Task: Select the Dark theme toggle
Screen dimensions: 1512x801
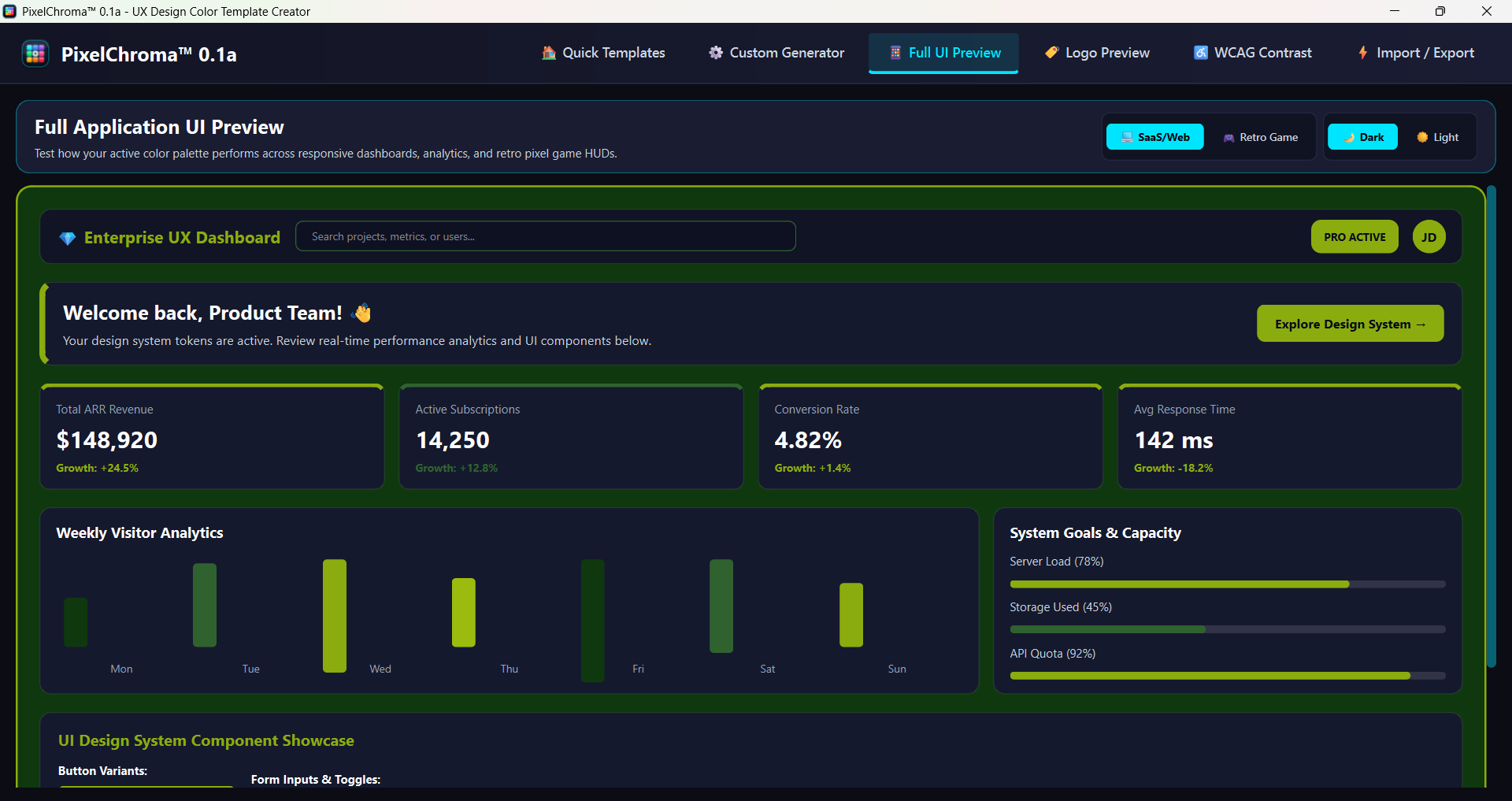Action: [x=1363, y=137]
